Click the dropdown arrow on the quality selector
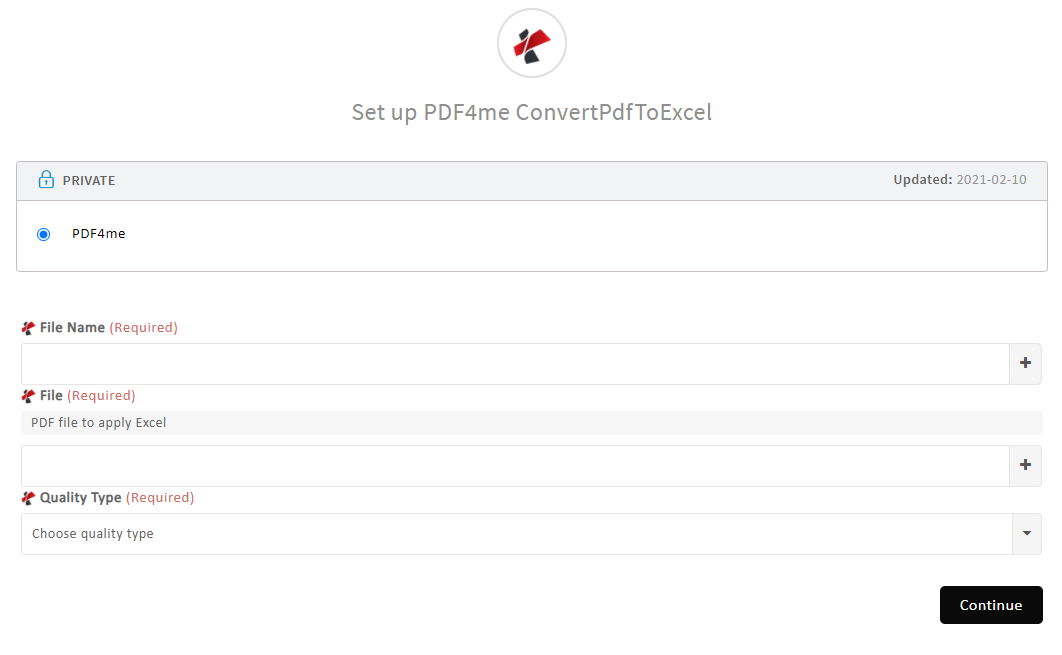The image size is (1062, 655). [x=1026, y=533]
